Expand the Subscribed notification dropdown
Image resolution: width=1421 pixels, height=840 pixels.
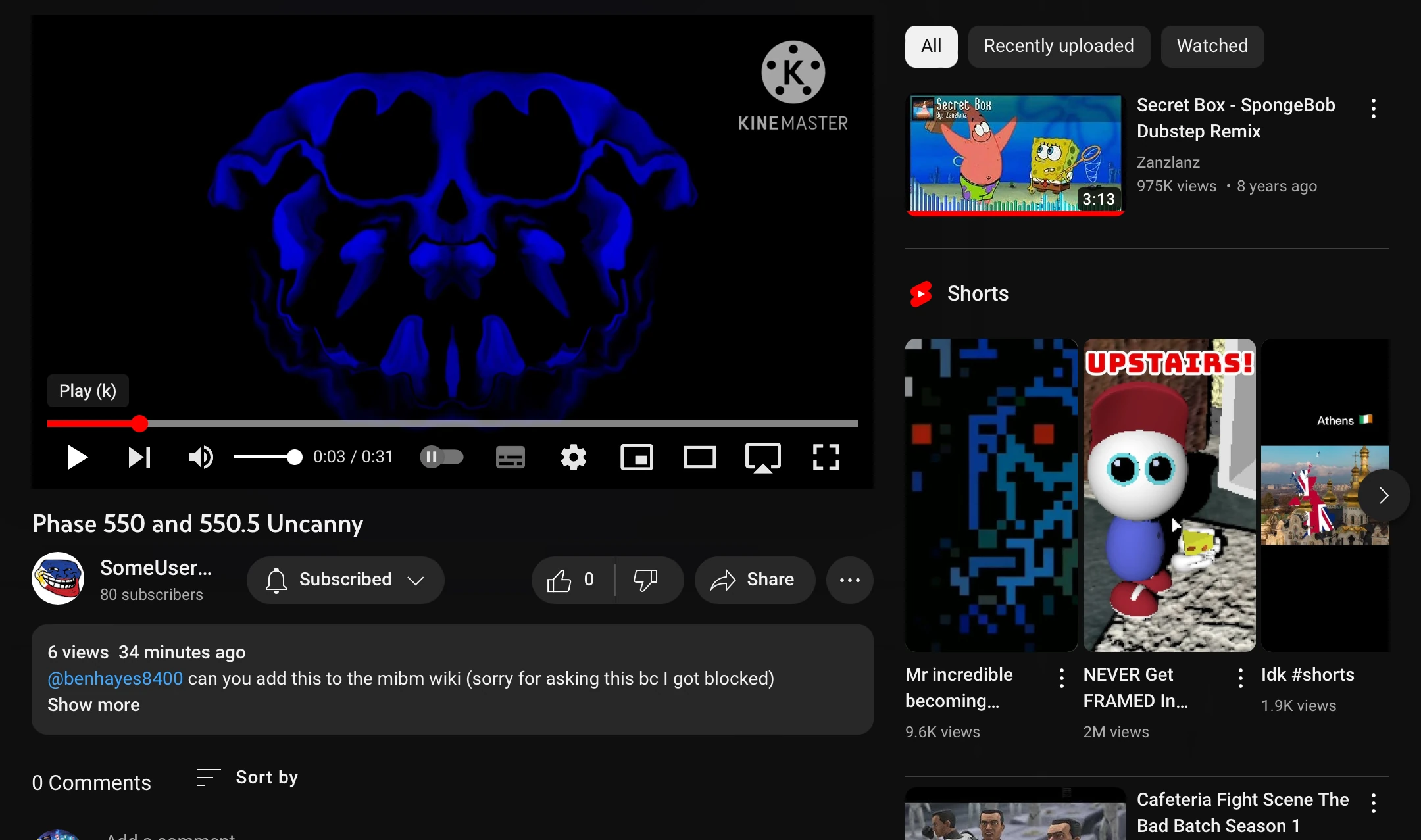point(345,580)
